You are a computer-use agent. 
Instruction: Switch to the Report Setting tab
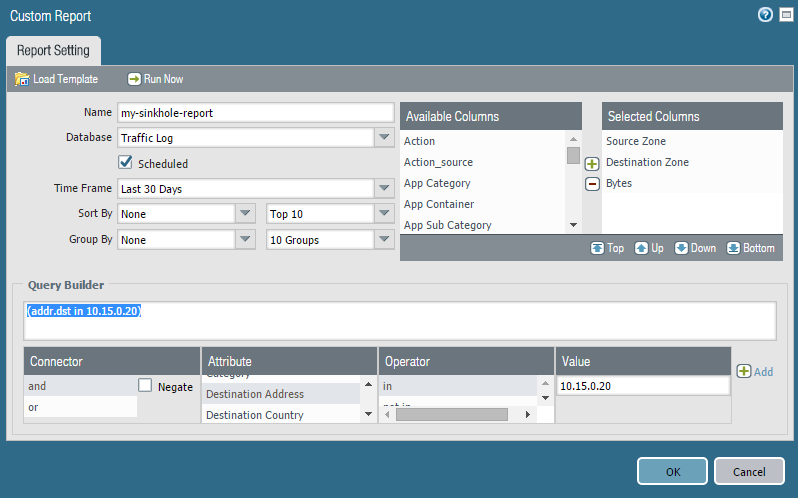(53, 50)
